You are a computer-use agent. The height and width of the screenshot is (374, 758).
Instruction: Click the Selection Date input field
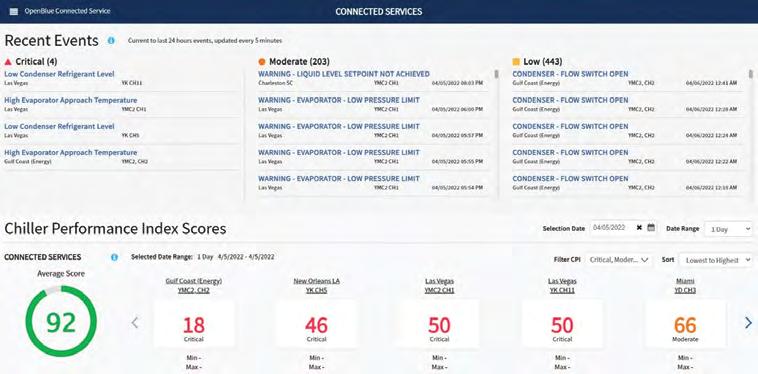pos(612,228)
